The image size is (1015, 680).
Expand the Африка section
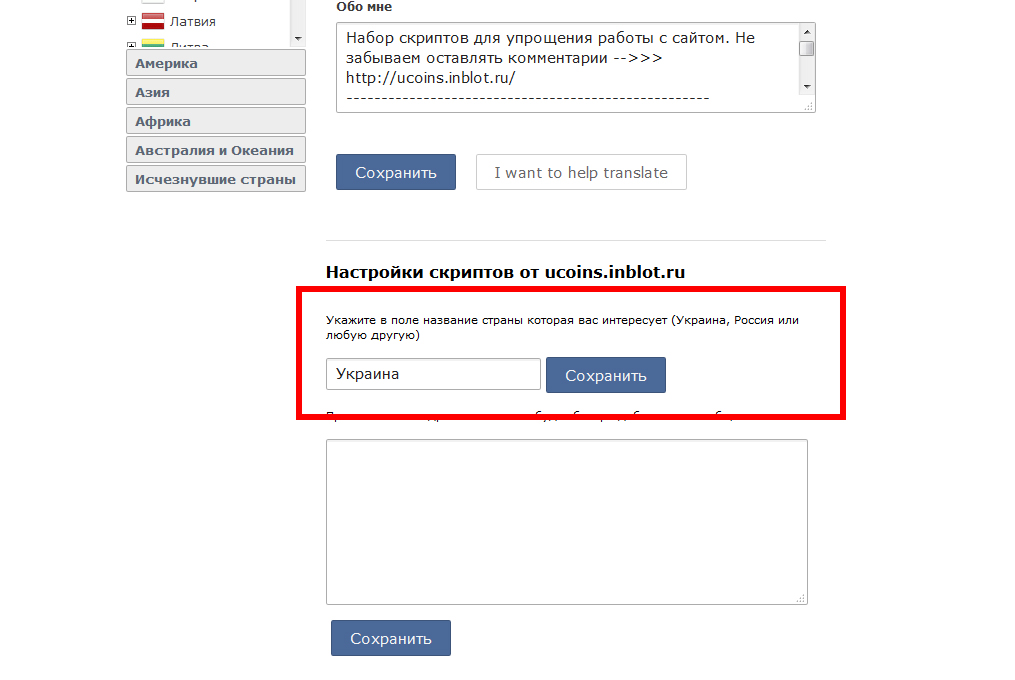[215, 121]
